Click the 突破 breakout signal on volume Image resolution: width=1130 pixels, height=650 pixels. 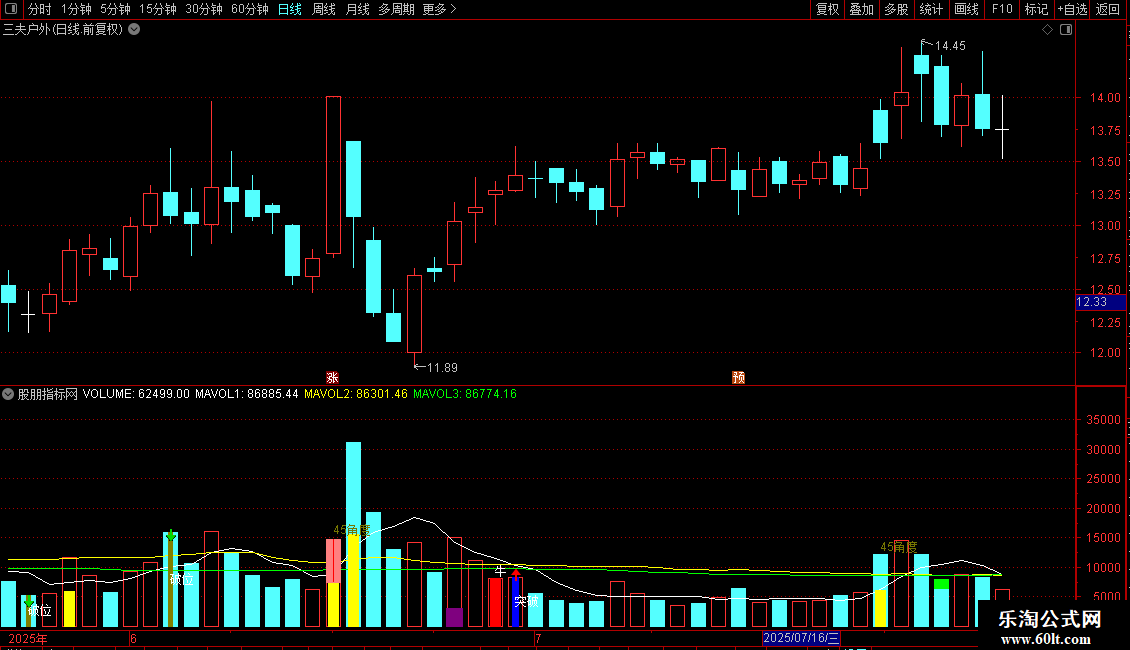pyautogui.click(x=526, y=601)
